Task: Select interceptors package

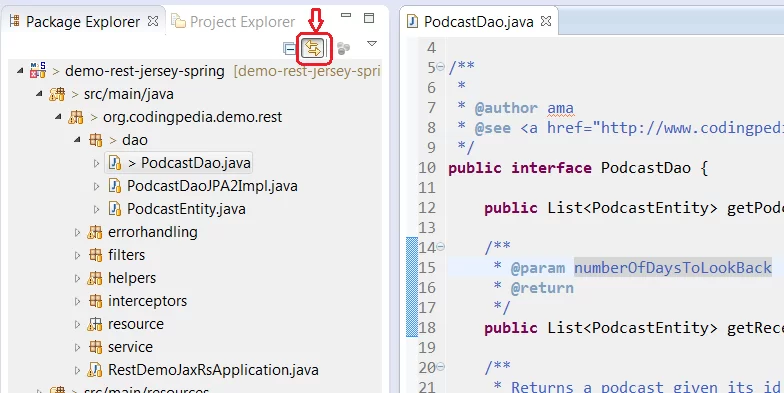Action: pos(148,301)
